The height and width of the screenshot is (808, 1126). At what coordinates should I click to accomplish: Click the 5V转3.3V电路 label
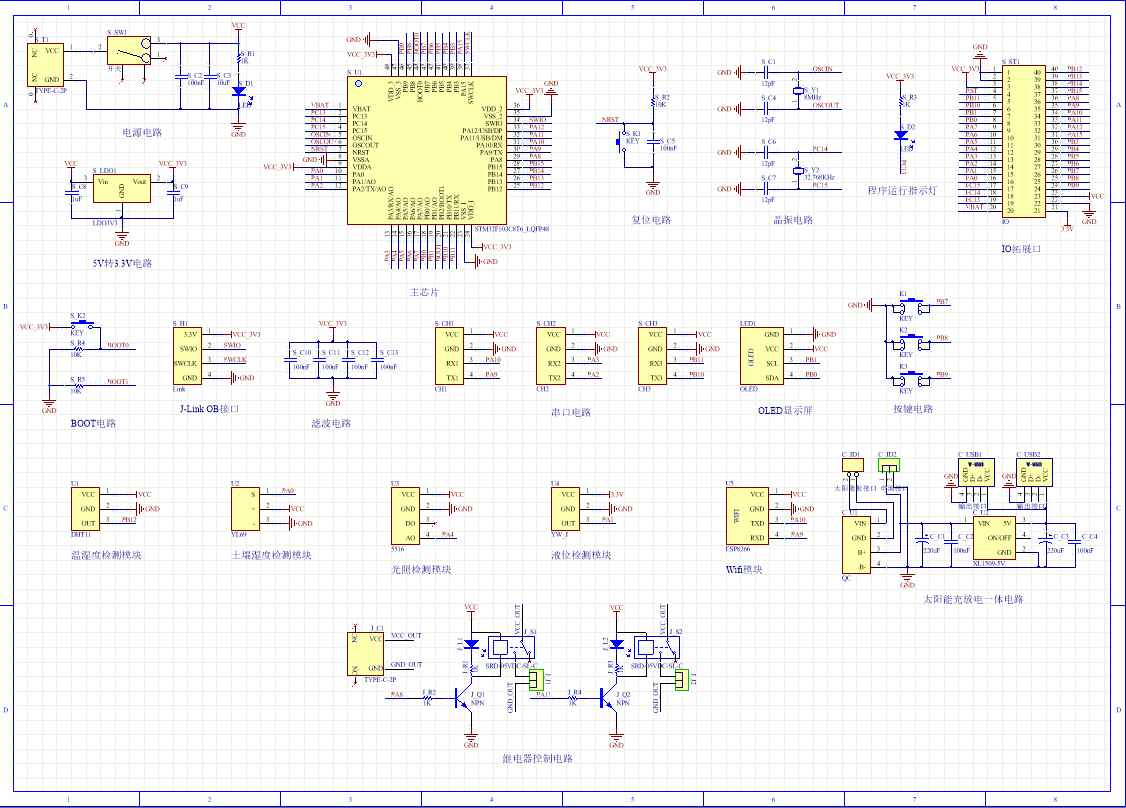122,264
